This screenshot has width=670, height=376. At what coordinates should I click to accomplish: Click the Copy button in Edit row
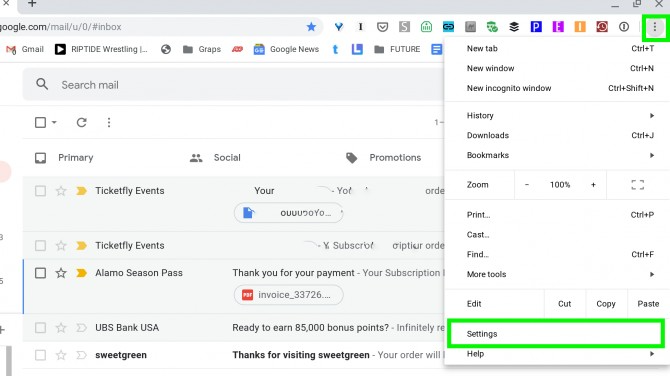click(606, 304)
